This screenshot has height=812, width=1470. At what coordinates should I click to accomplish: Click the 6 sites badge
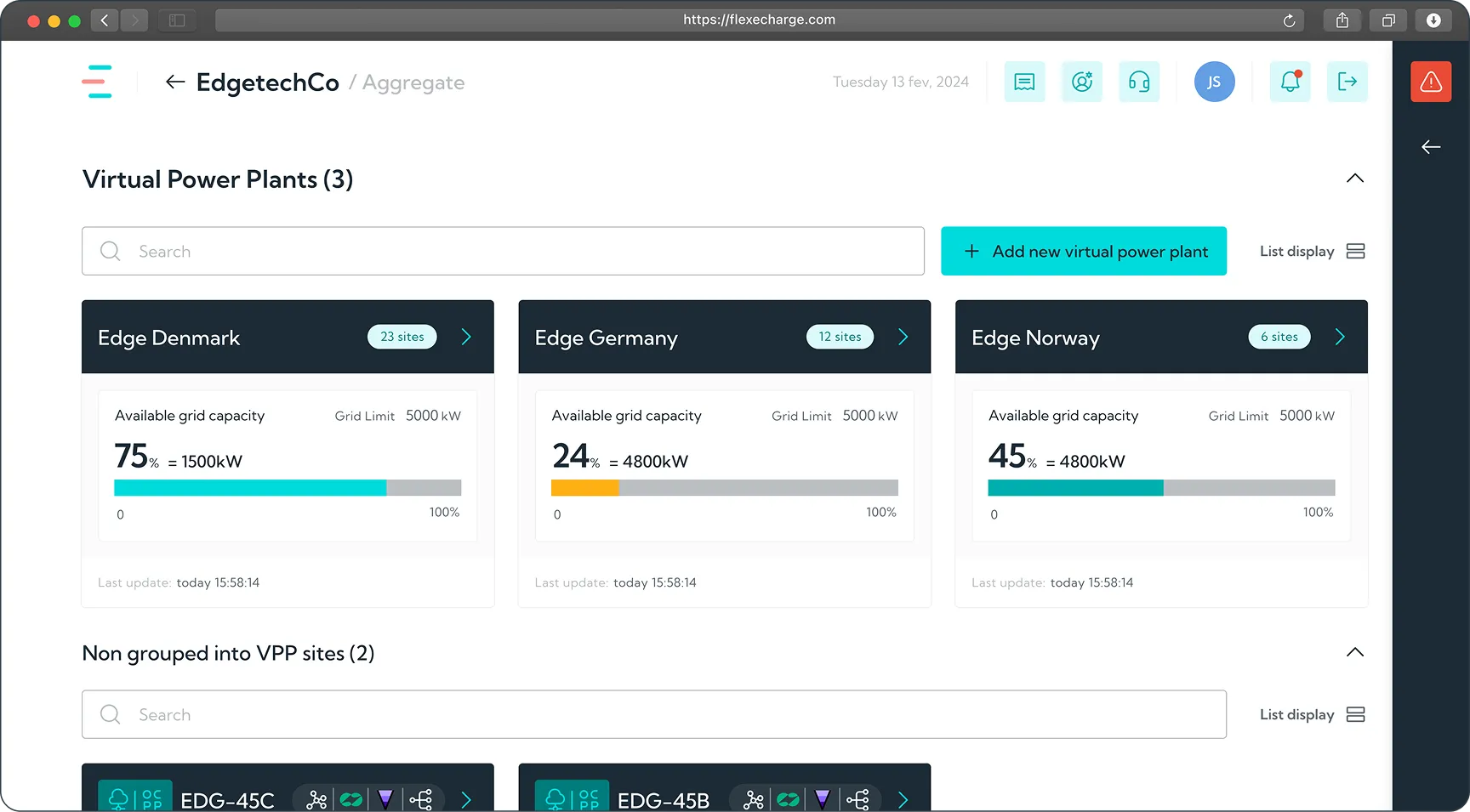click(x=1279, y=337)
